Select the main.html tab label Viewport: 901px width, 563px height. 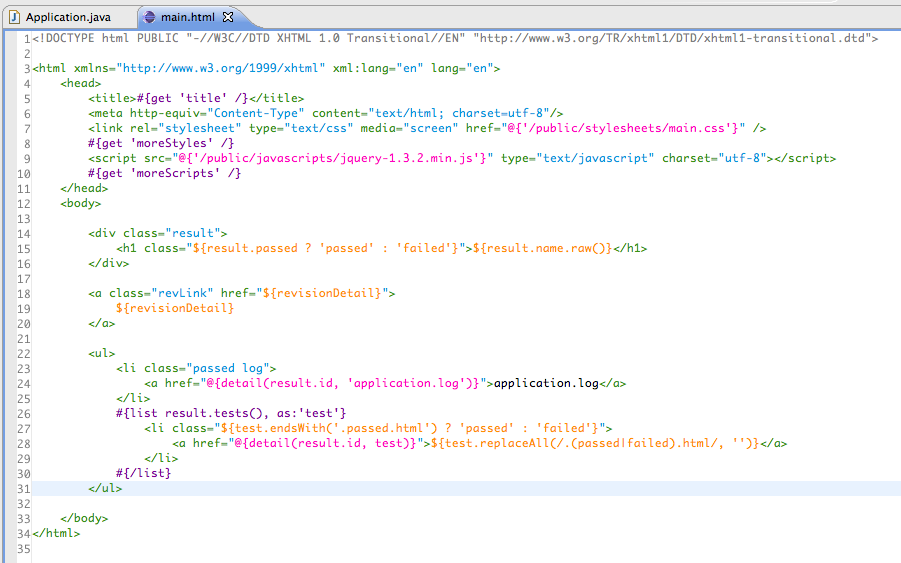coord(187,17)
